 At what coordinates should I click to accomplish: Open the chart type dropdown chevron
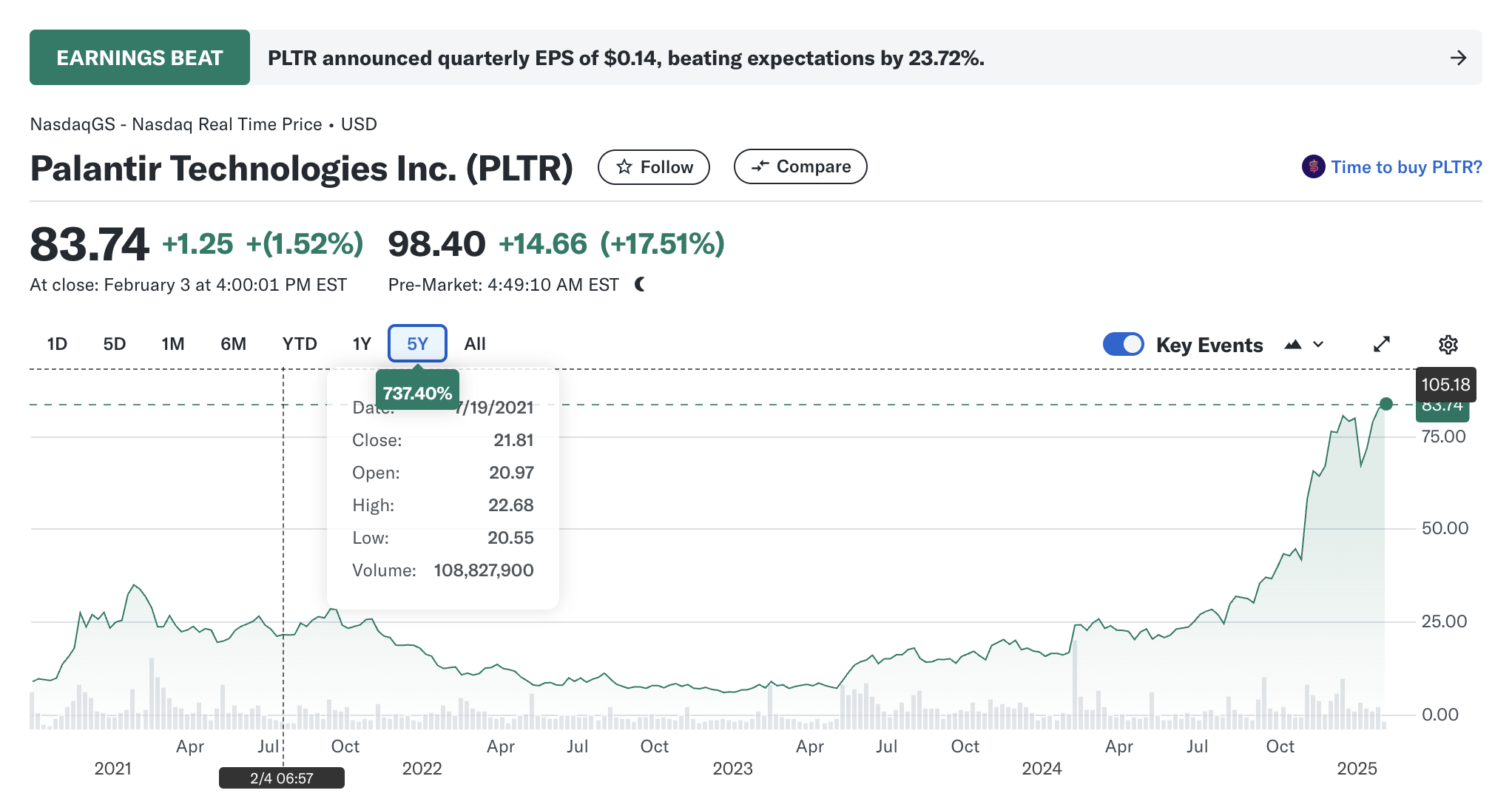pyautogui.click(x=1318, y=345)
